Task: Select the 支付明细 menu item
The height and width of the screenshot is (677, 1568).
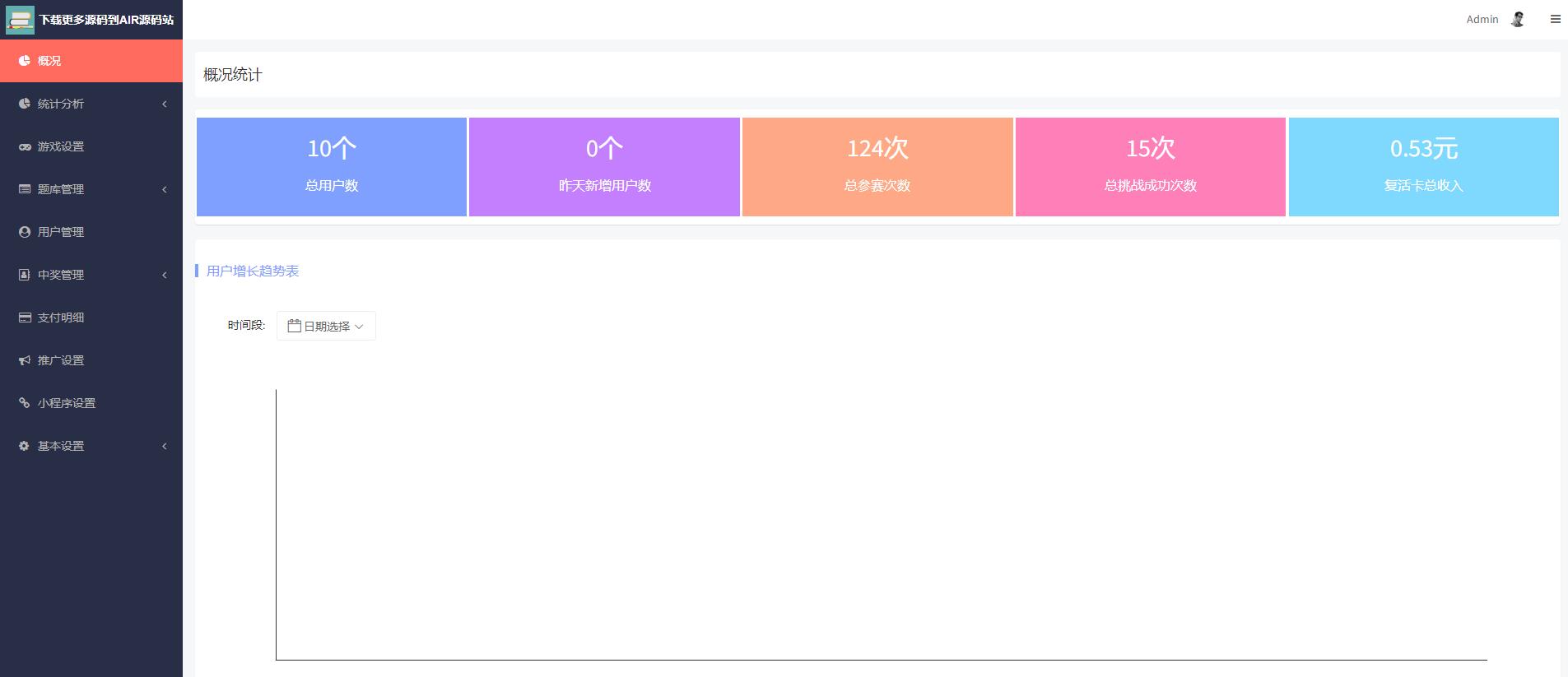Action: tap(61, 318)
